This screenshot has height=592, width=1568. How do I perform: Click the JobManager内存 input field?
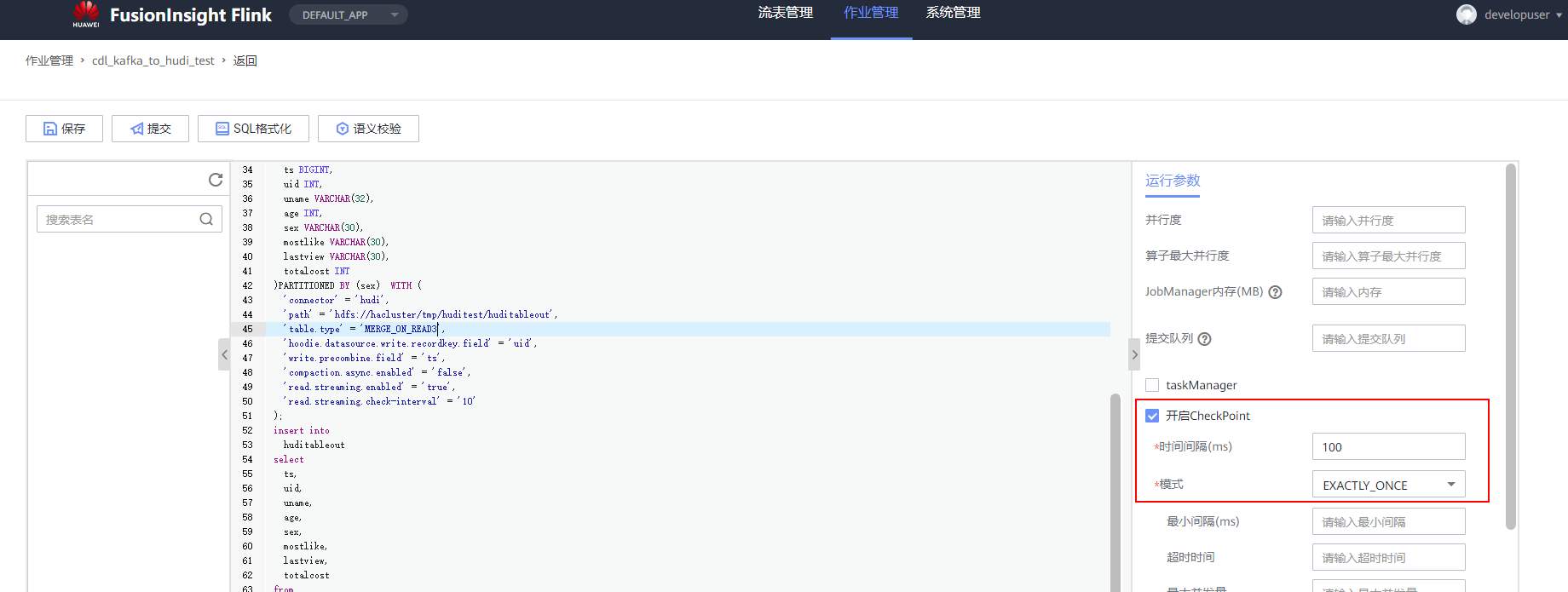pos(1388,291)
